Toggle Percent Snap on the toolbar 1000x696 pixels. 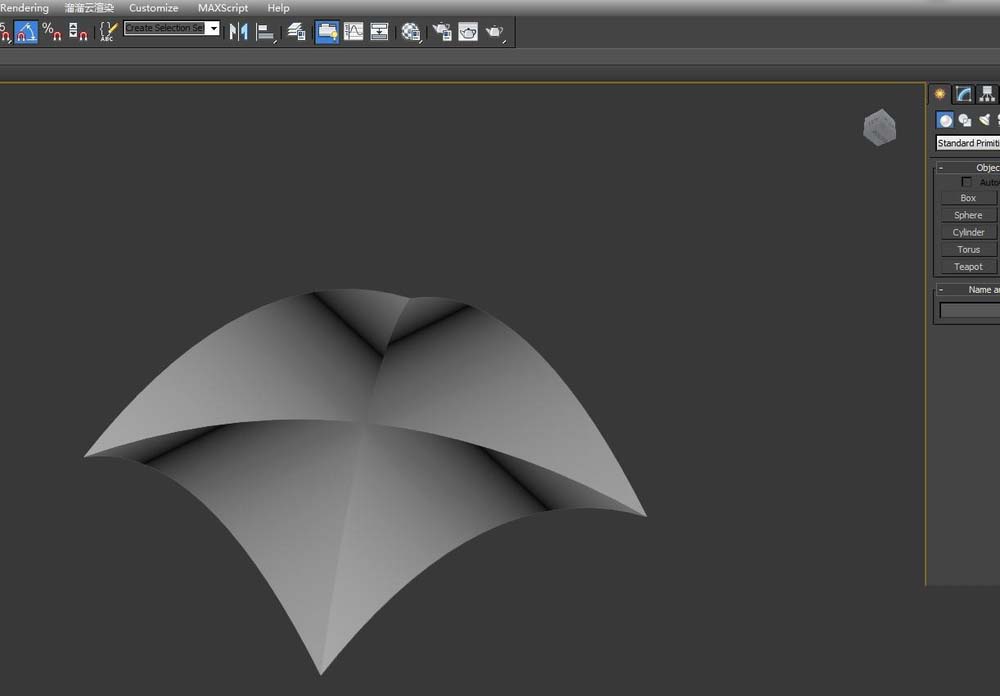click(48, 31)
